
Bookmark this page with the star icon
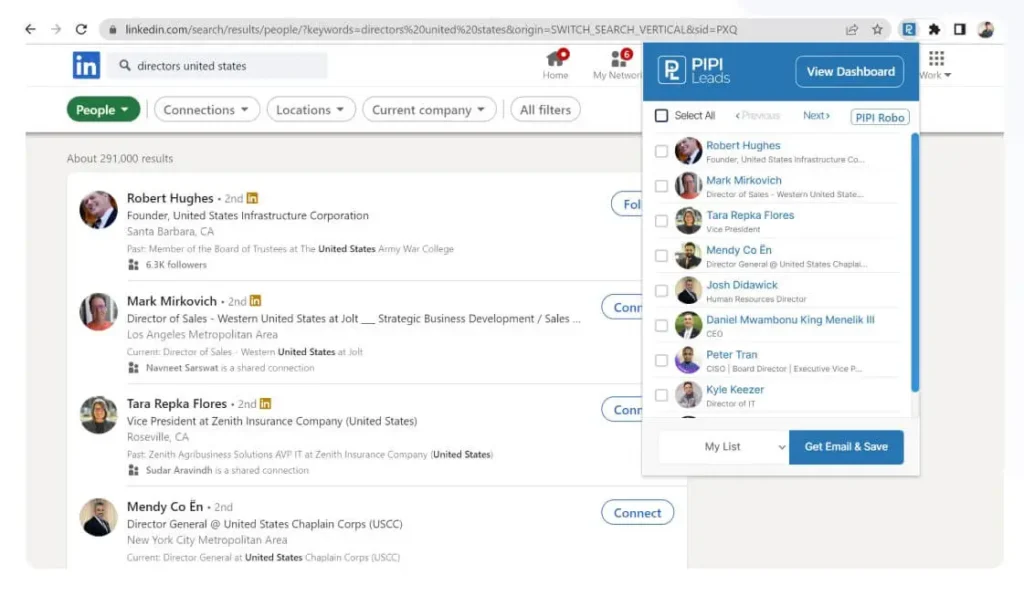click(877, 29)
